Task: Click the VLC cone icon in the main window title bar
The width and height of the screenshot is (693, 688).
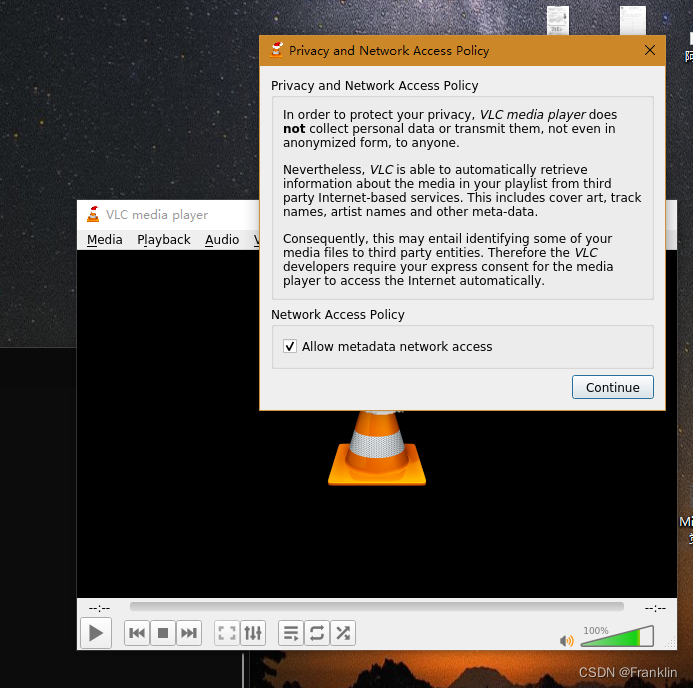Action: pos(93,214)
